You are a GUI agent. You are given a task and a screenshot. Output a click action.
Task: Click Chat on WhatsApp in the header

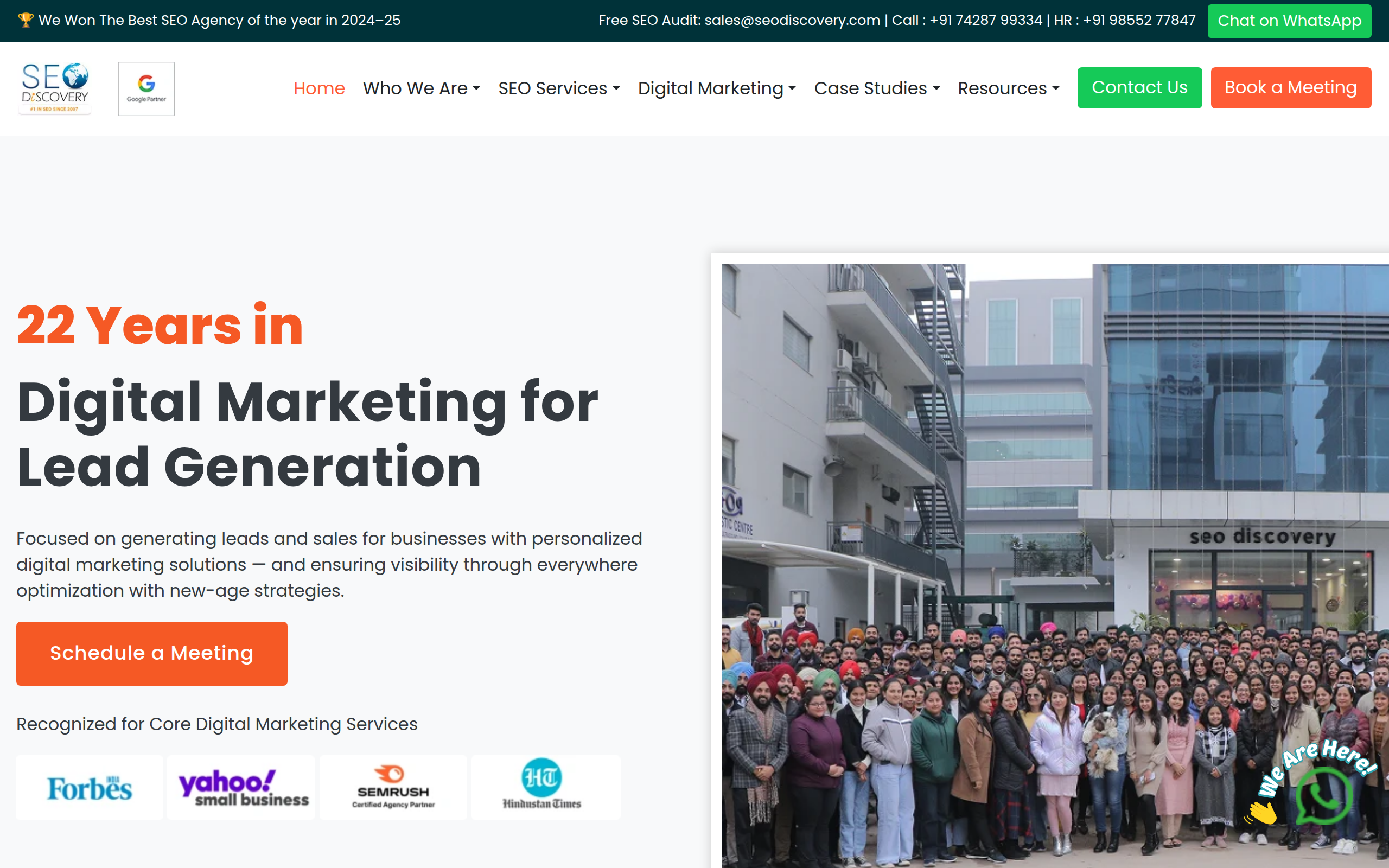pos(1289,21)
